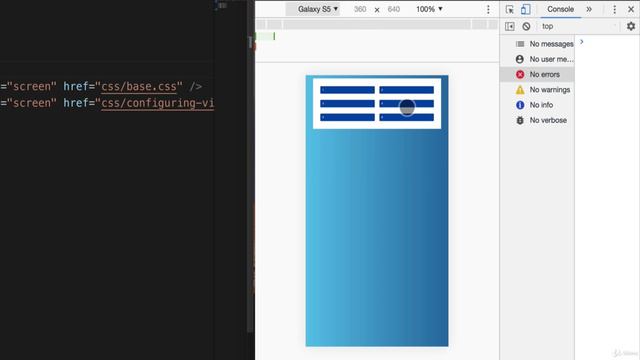Open the Galaxy S5 device dropdown
Image resolution: width=640 pixels, height=360 pixels.
click(313, 9)
